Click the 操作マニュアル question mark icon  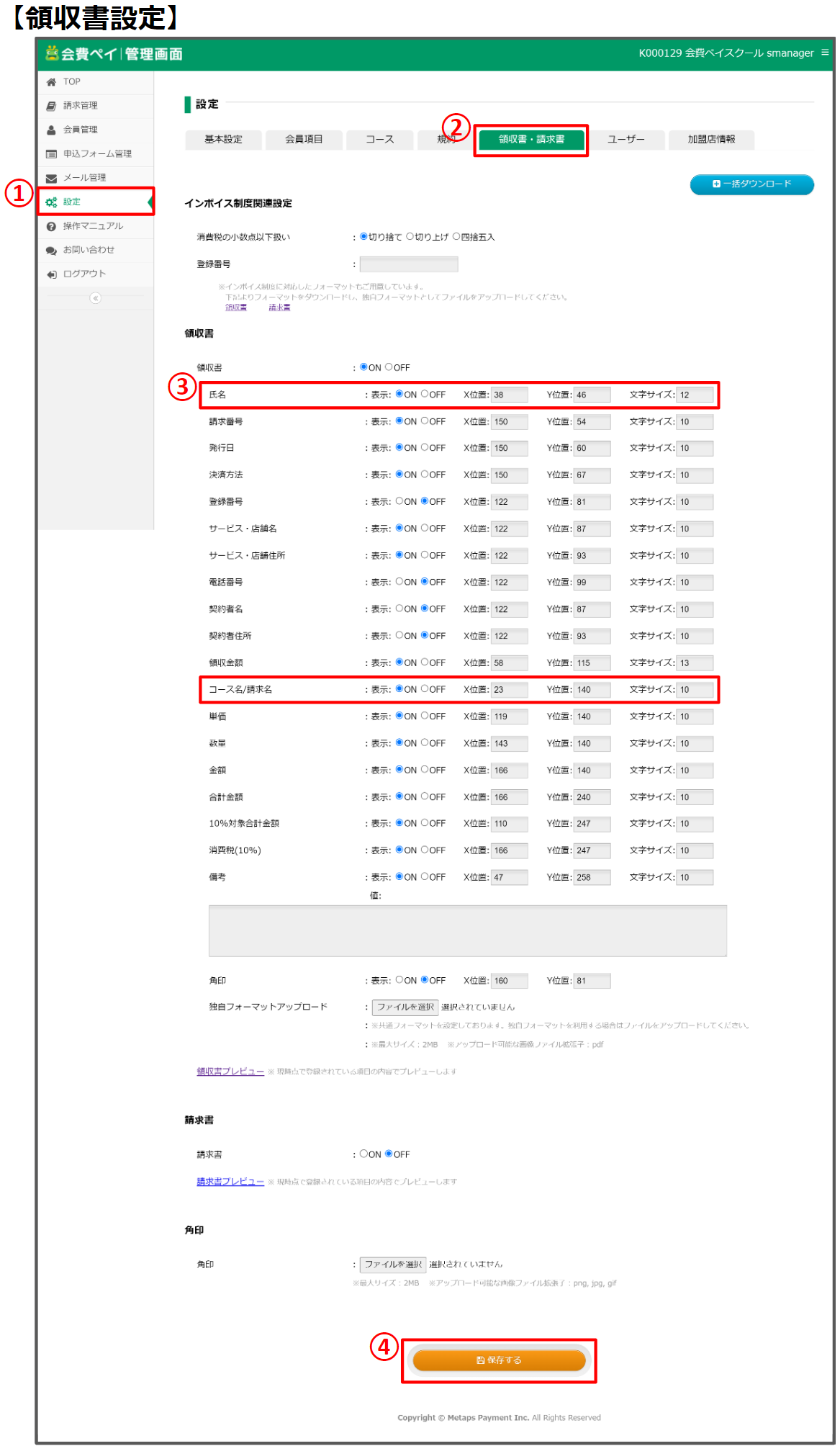point(51,226)
